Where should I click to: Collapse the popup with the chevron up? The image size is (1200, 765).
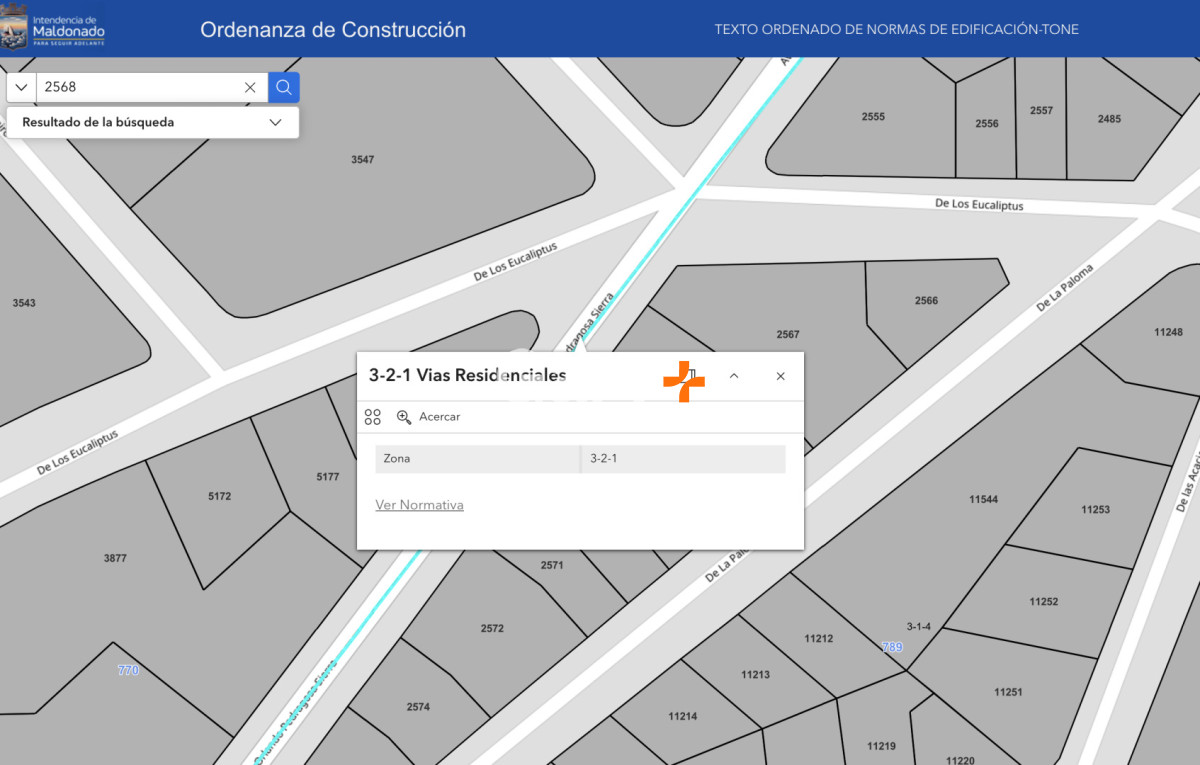pos(734,376)
